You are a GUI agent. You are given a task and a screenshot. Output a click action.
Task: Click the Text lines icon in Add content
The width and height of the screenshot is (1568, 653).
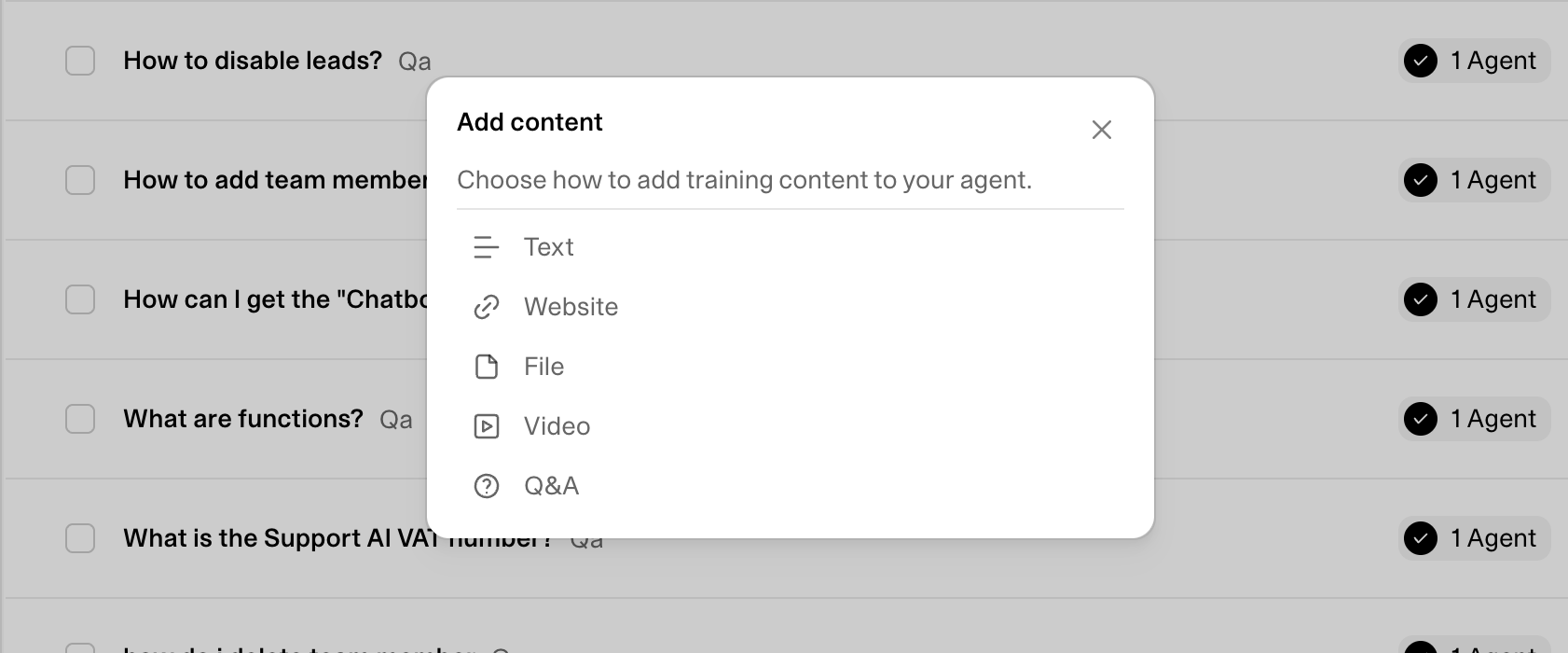pyautogui.click(x=487, y=247)
